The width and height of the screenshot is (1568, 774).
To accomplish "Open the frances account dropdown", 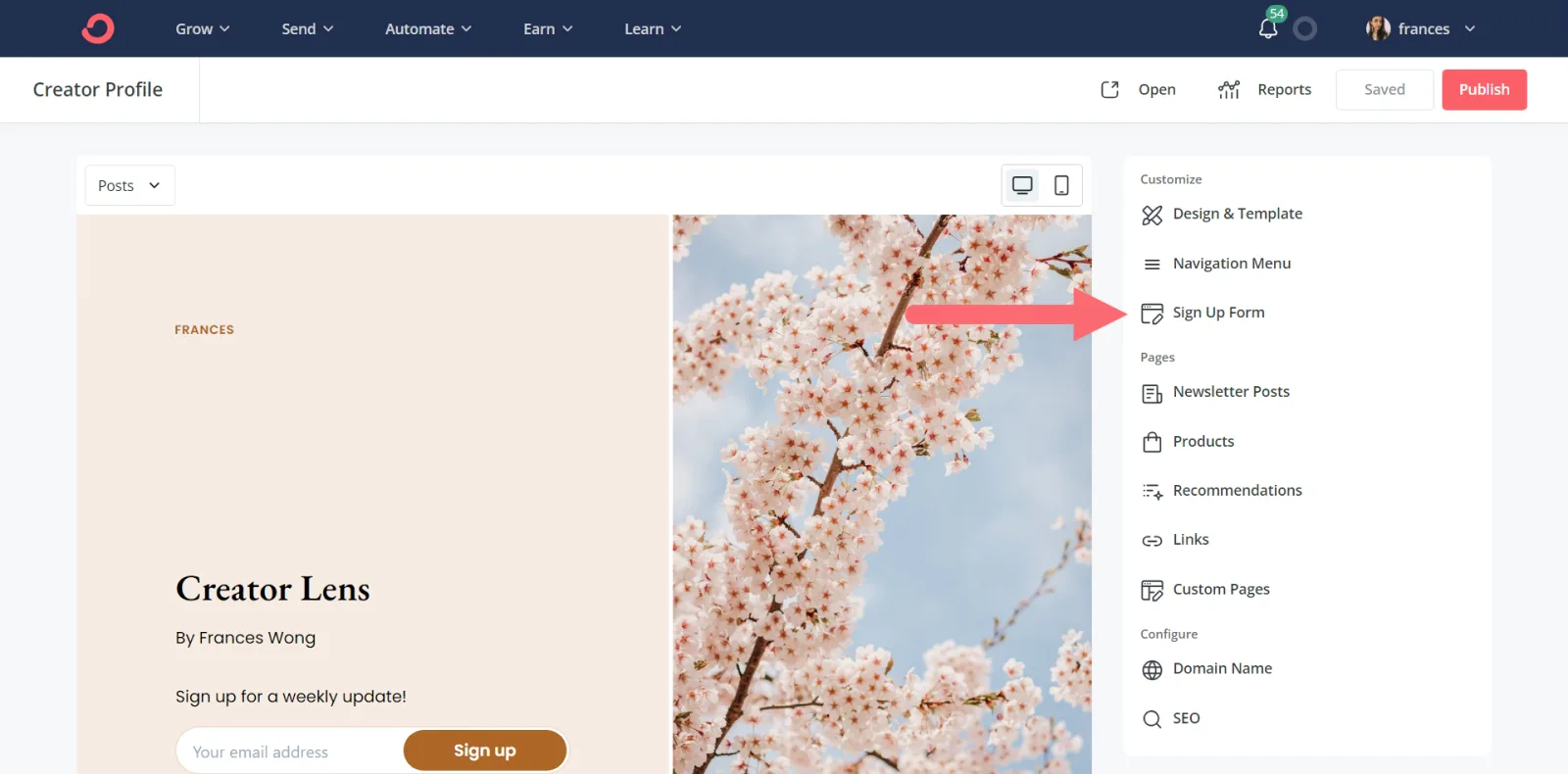I will coord(1421,28).
